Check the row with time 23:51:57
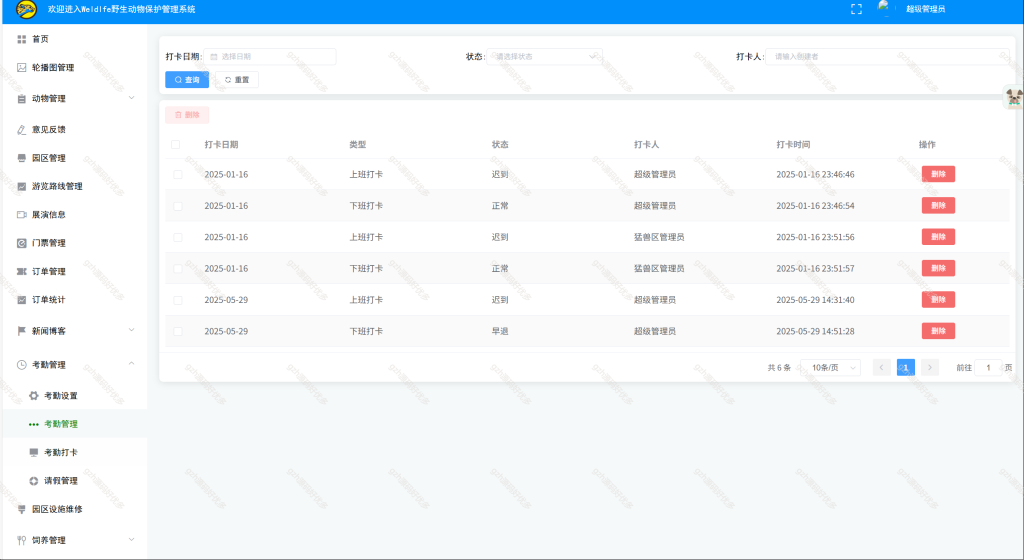Viewport: 1024px width, 560px height. pos(178,268)
